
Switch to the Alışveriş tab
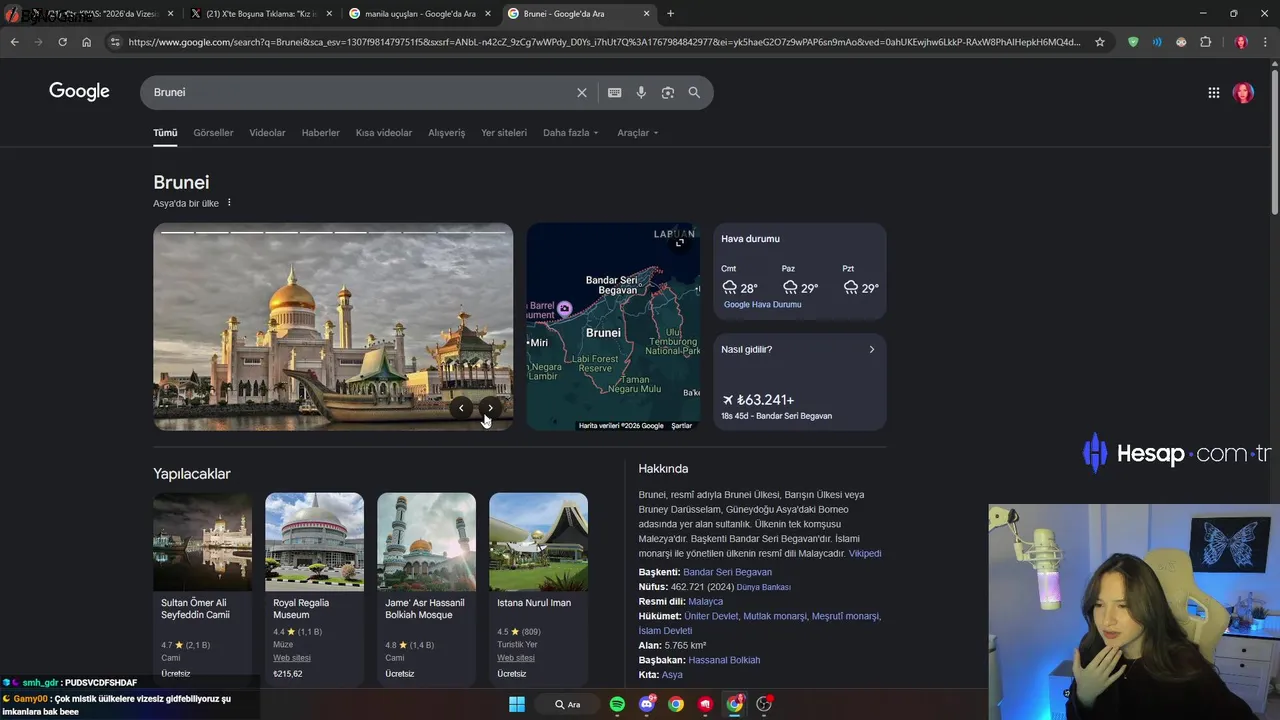pos(447,133)
